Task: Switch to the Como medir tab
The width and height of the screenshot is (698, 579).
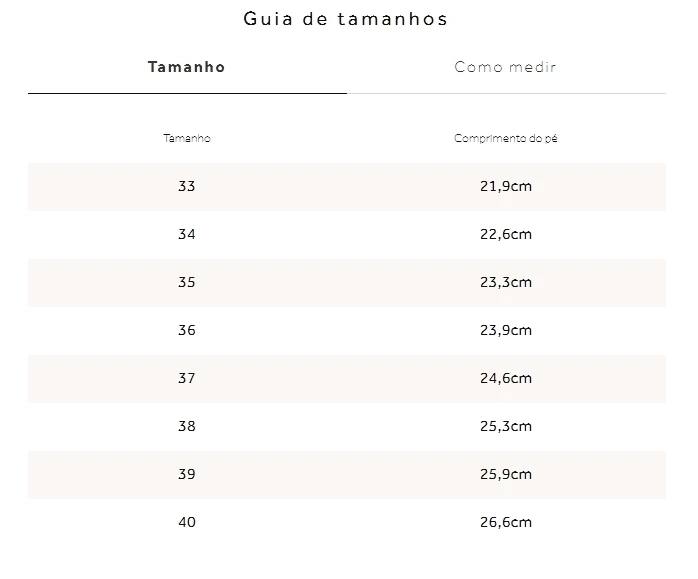Action: pyautogui.click(x=506, y=67)
